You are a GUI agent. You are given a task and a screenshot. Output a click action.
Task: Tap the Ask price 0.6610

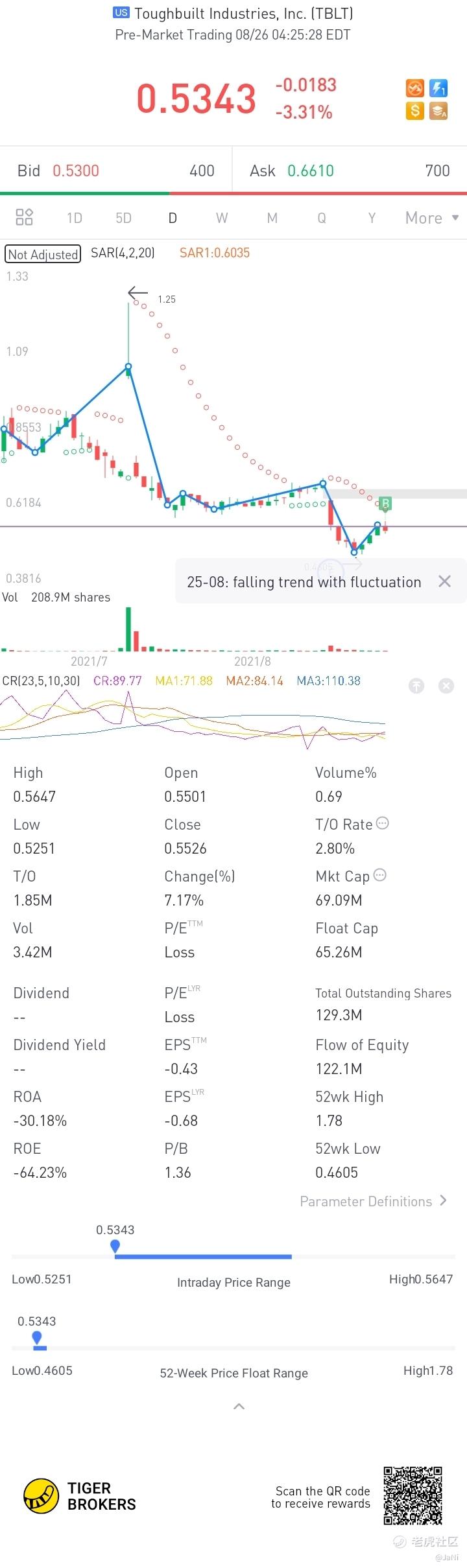(x=311, y=170)
